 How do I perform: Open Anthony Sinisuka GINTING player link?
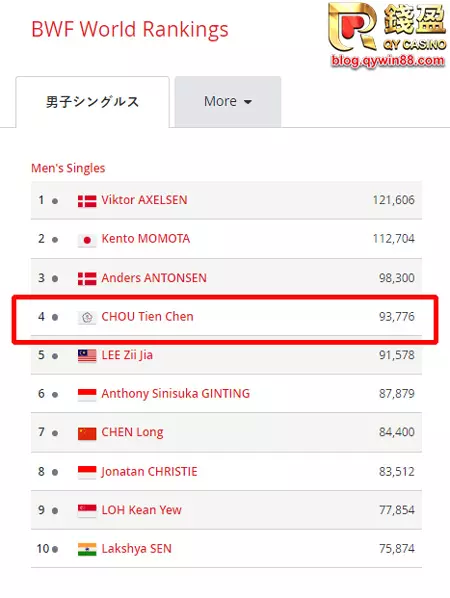[x=175, y=394]
